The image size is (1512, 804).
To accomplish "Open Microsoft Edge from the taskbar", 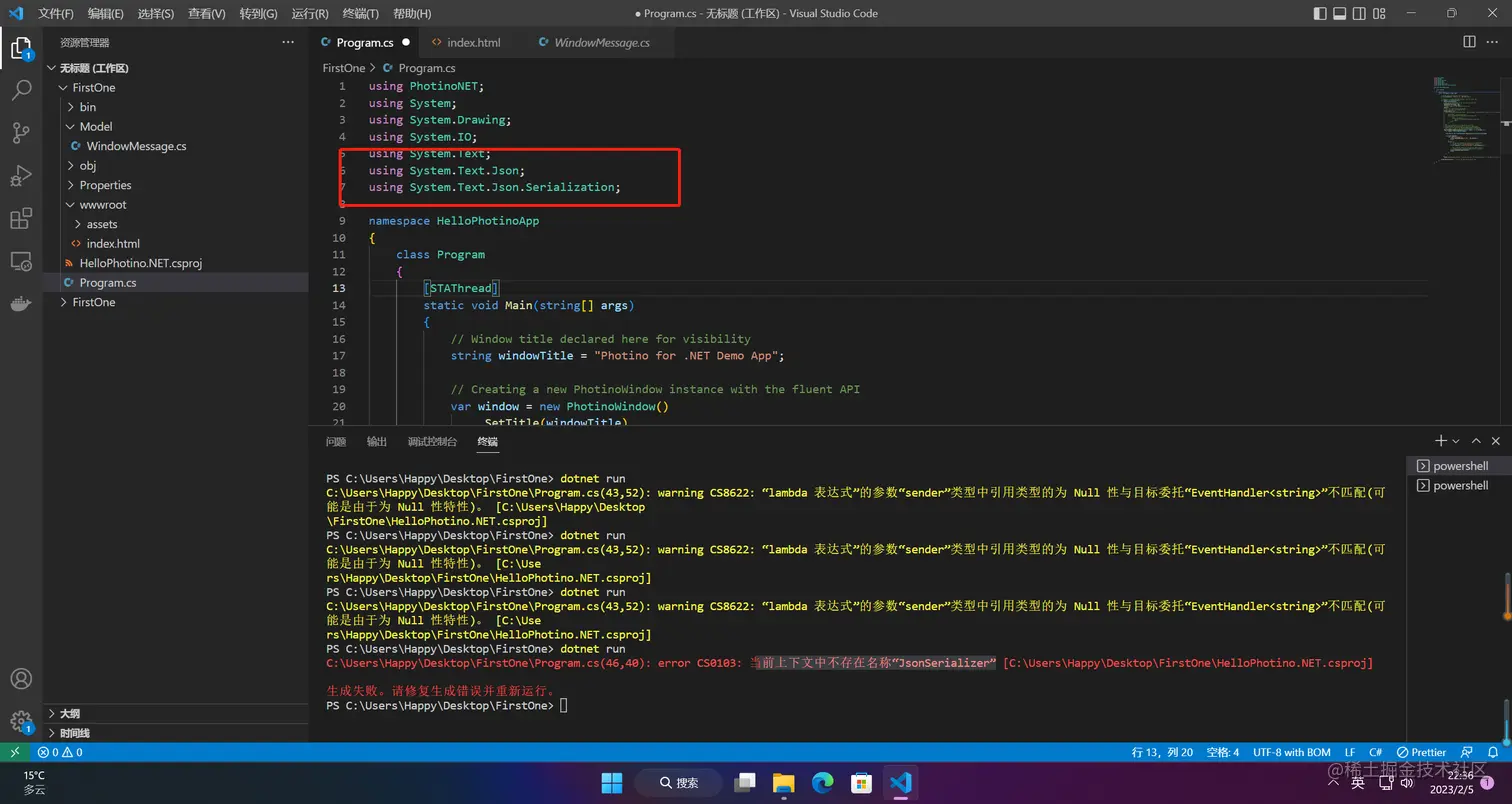I will click(x=822, y=782).
